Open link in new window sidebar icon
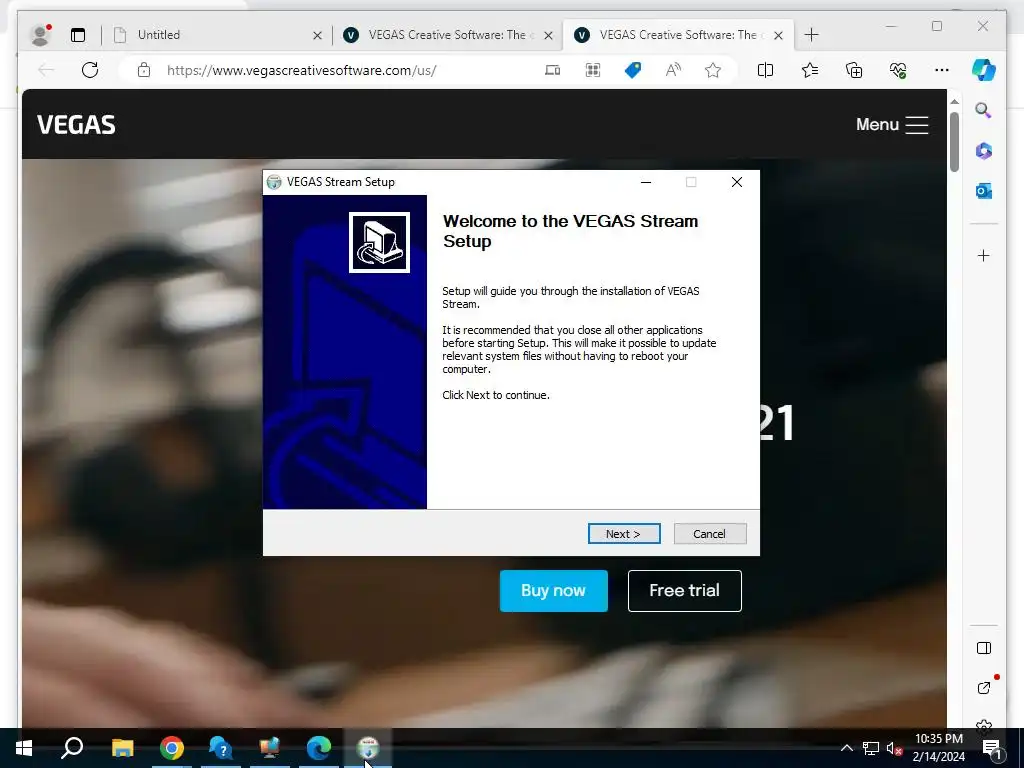1024x768 pixels. (984, 688)
